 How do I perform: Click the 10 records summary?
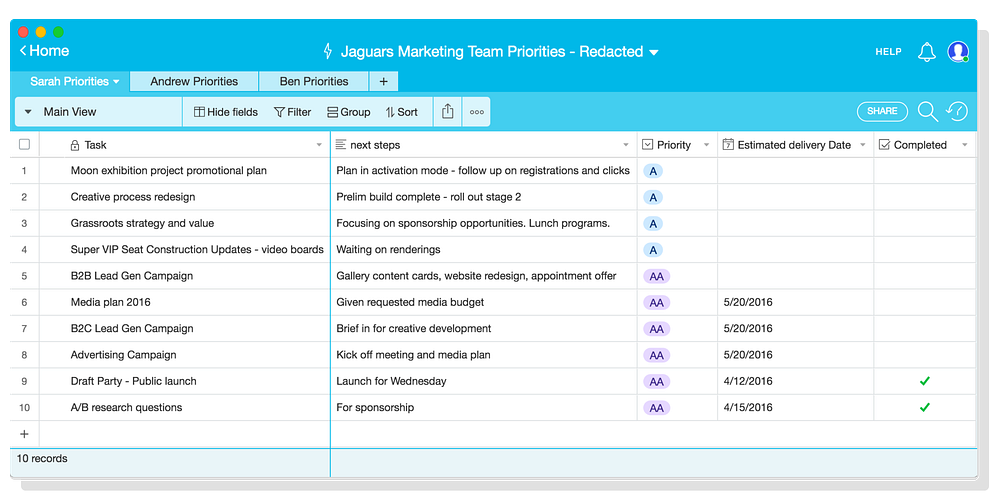tap(42, 459)
